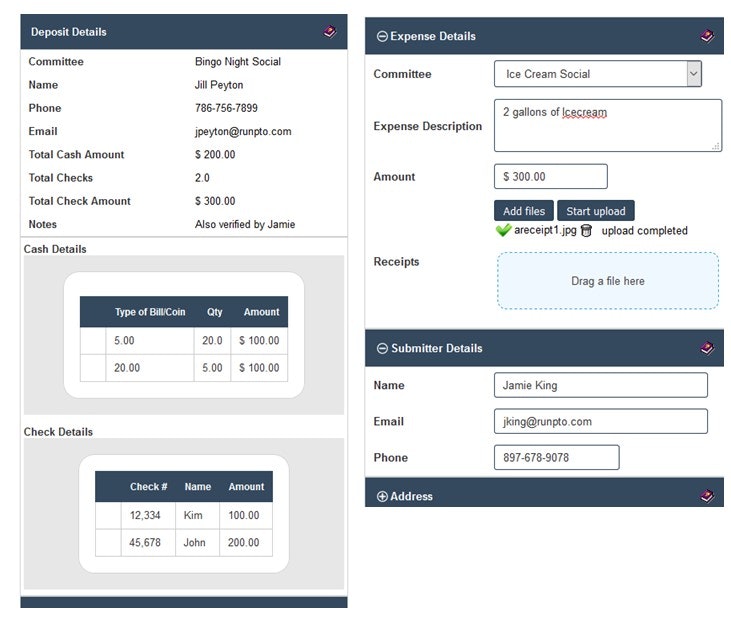Image resolution: width=731 pixels, height=619 pixels.
Task: Click the book icon in Submitter Details header
Action: (x=707, y=348)
